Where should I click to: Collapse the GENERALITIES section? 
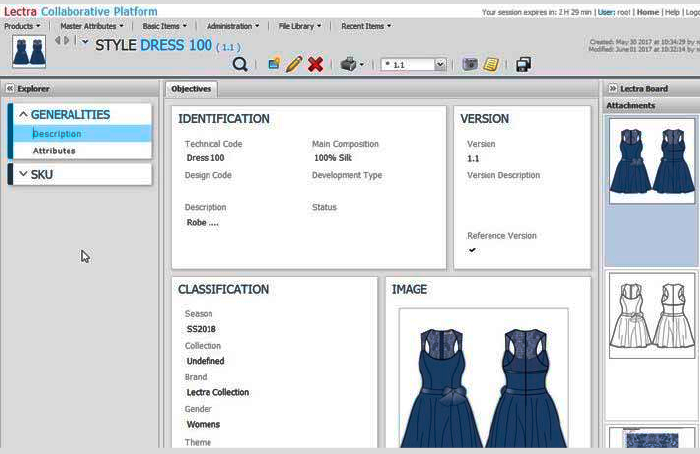point(23,115)
